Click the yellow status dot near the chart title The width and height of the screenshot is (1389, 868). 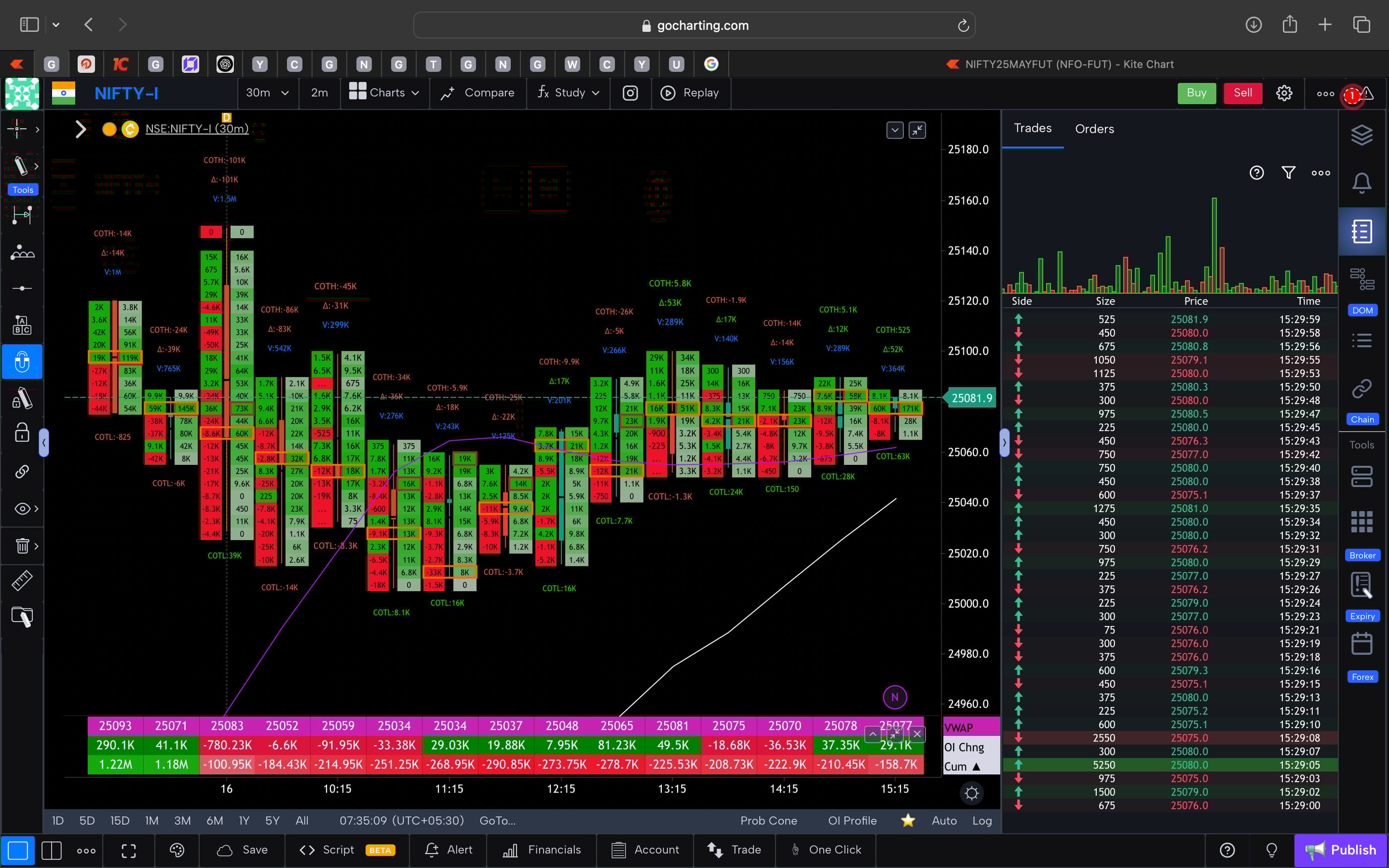(109, 129)
